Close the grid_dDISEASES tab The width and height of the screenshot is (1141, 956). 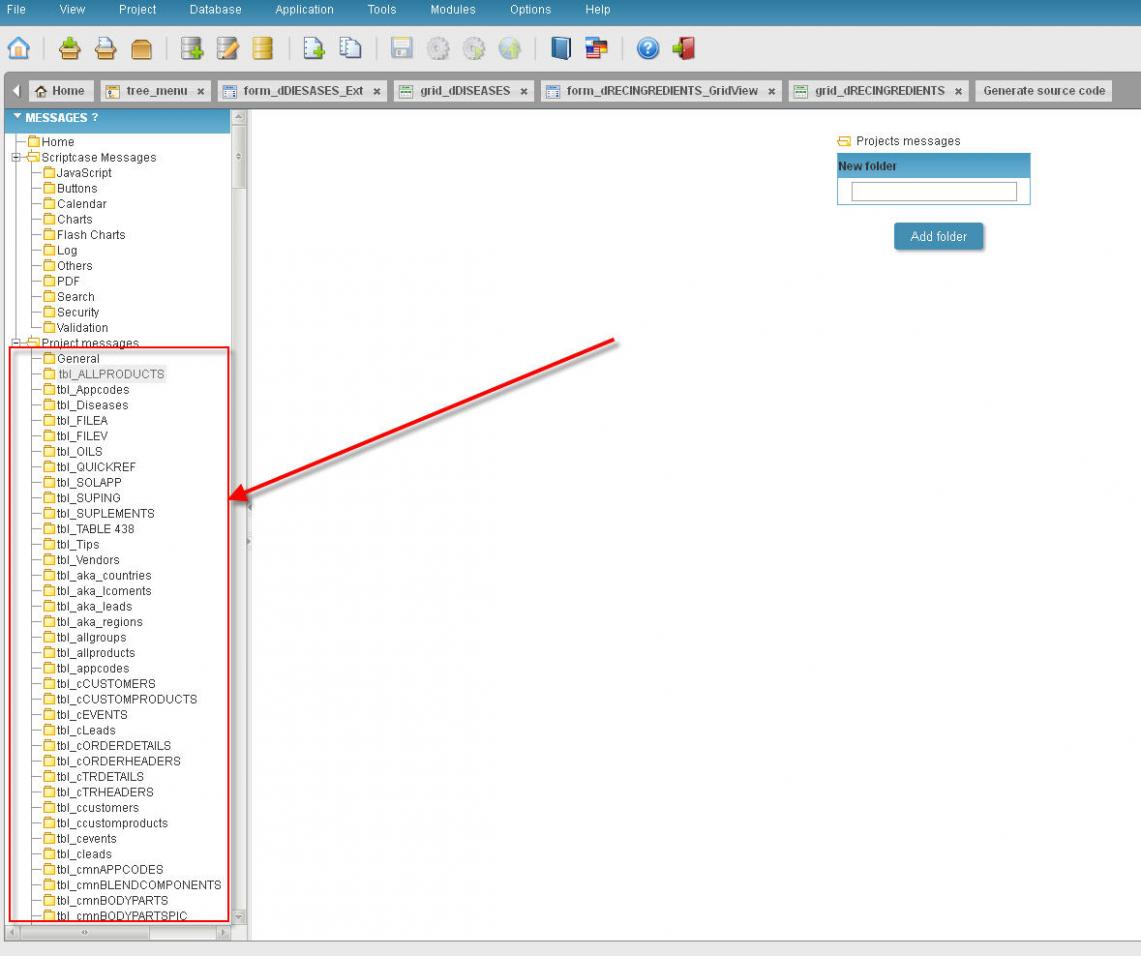pyautogui.click(x=524, y=92)
